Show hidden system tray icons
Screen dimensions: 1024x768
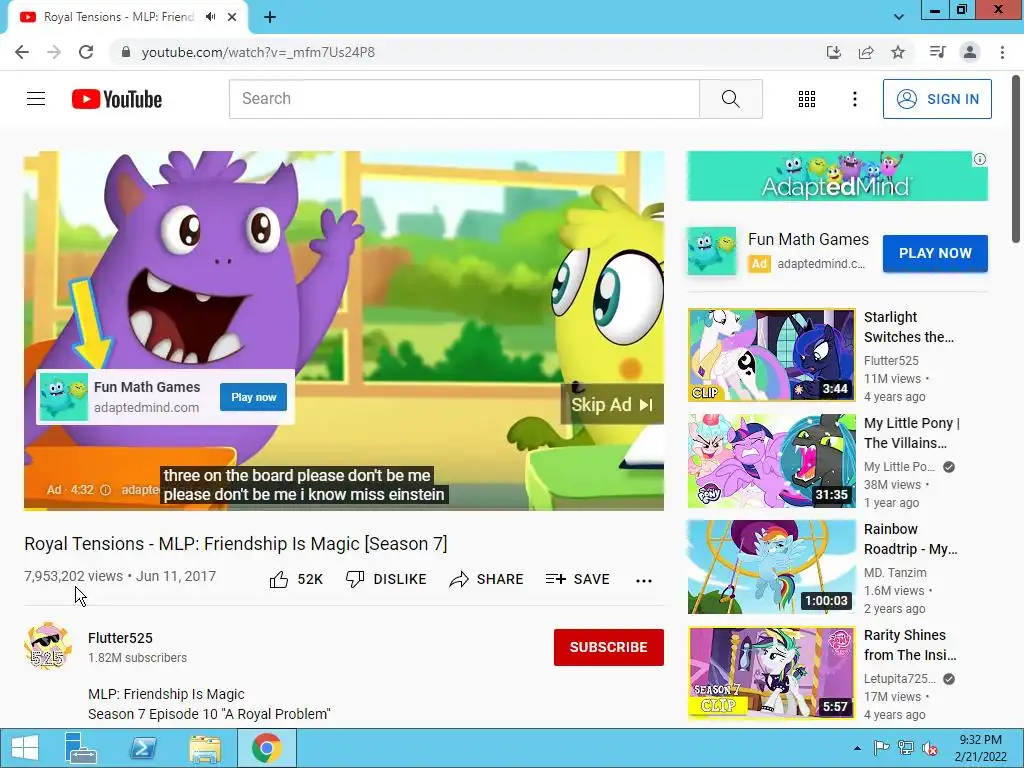(857, 748)
